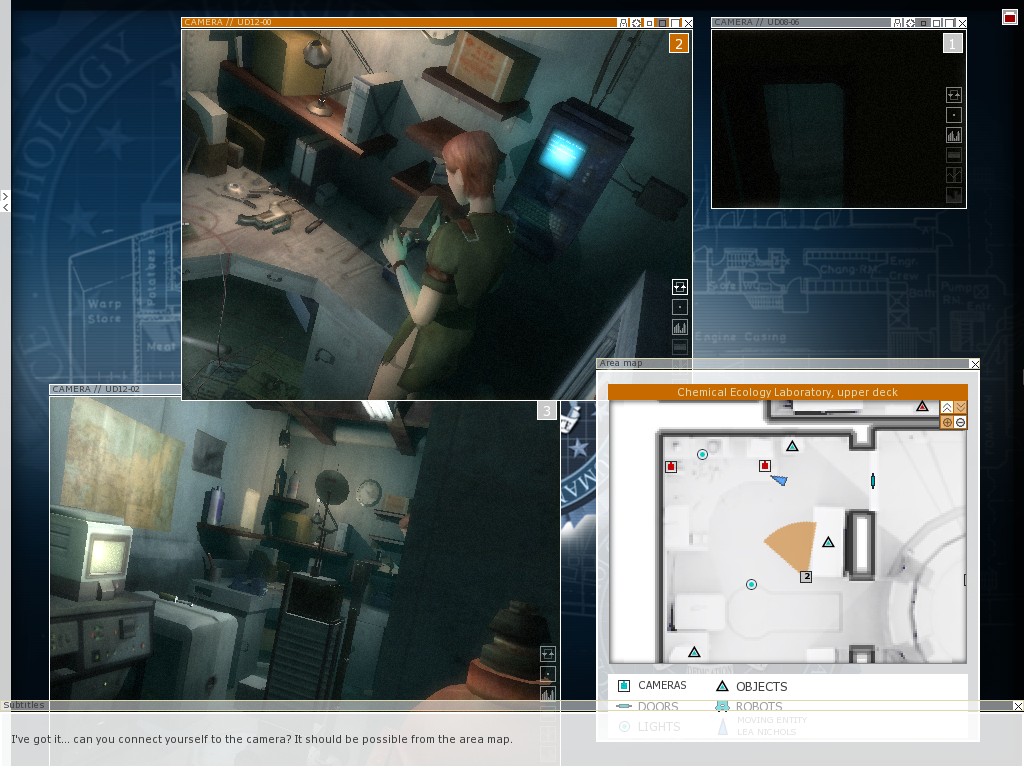The image size is (1024, 768).
Task: Click the camera swap icon in camera UD12-00 window
Action: point(680,288)
